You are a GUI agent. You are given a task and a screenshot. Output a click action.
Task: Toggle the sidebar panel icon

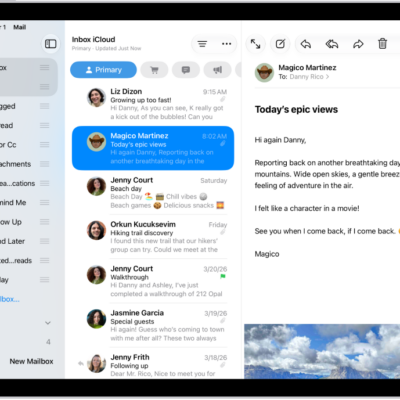tap(51, 44)
